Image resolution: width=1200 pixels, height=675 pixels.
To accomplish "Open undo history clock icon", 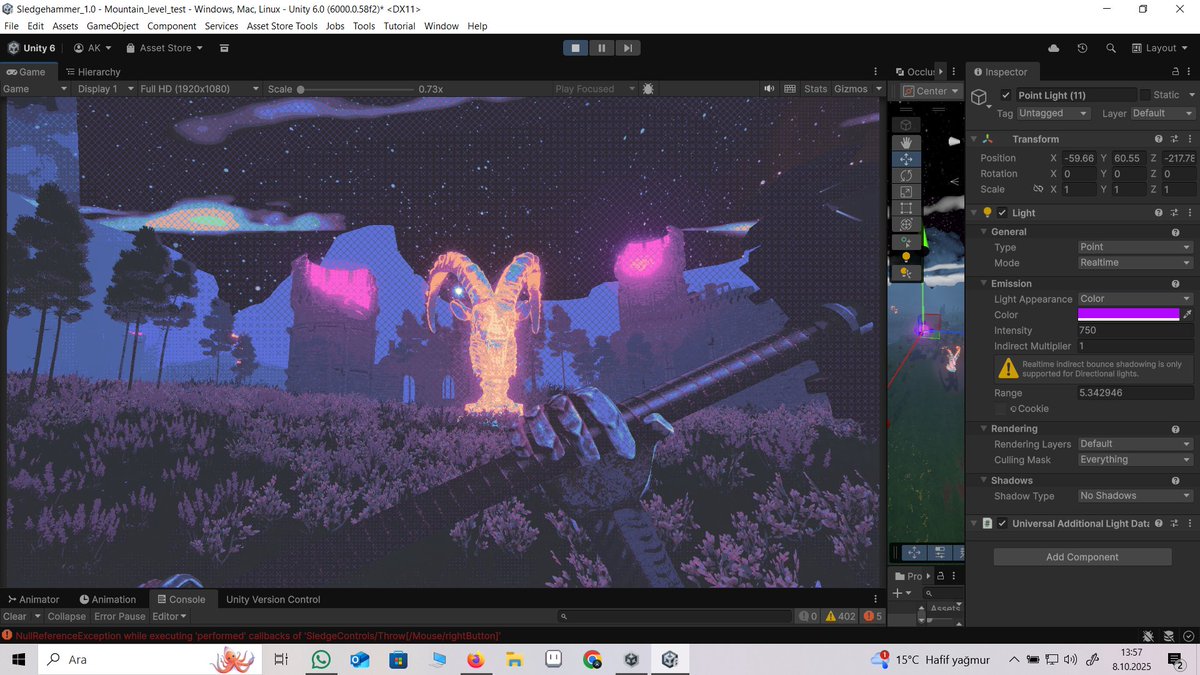I will pyautogui.click(x=1082, y=48).
